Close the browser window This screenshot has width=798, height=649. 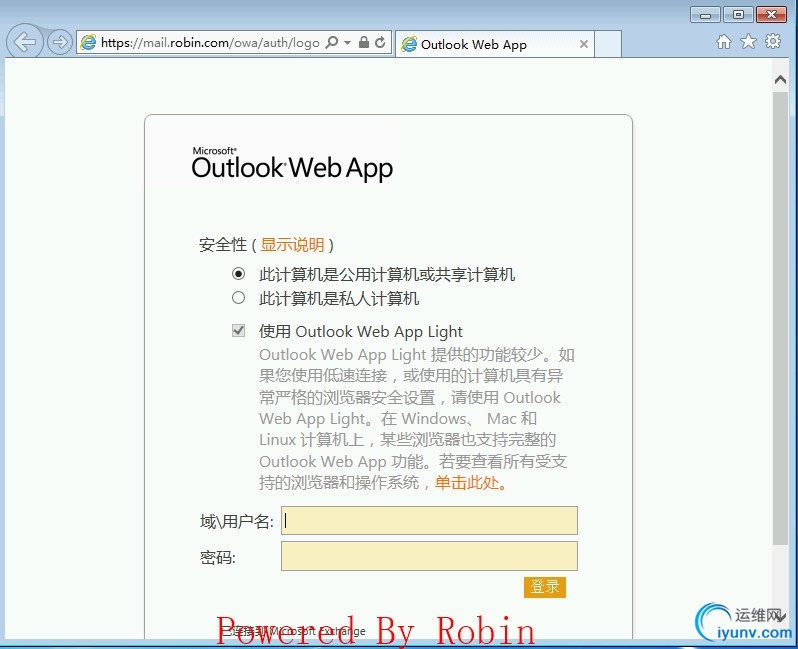tap(772, 14)
